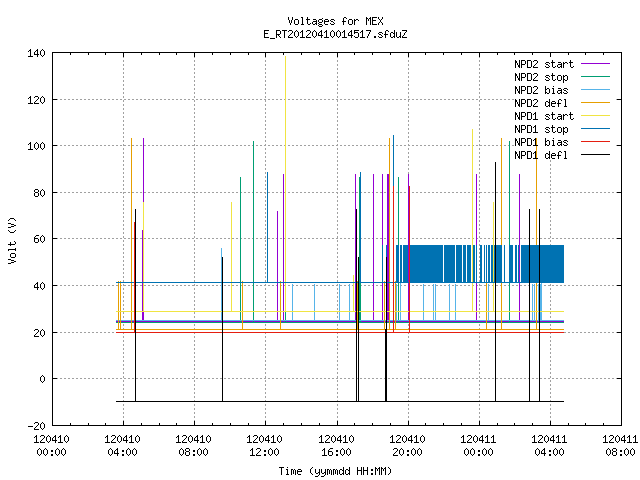Click the orange NPD2 defl legend line sample
640x480 pixels.
click(x=596, y=103)
